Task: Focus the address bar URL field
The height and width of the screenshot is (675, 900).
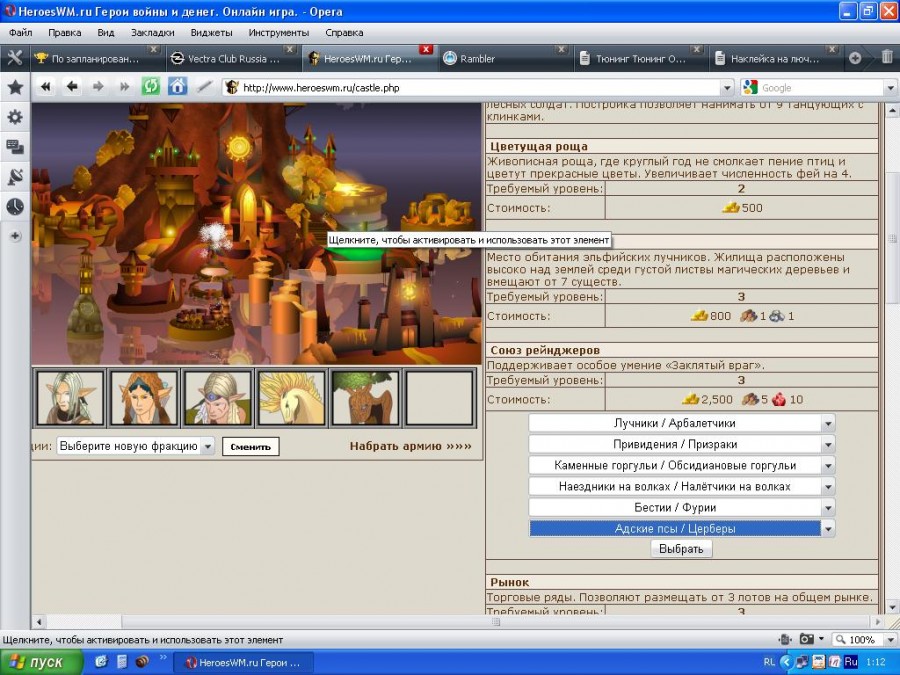Action: (479, 88)
